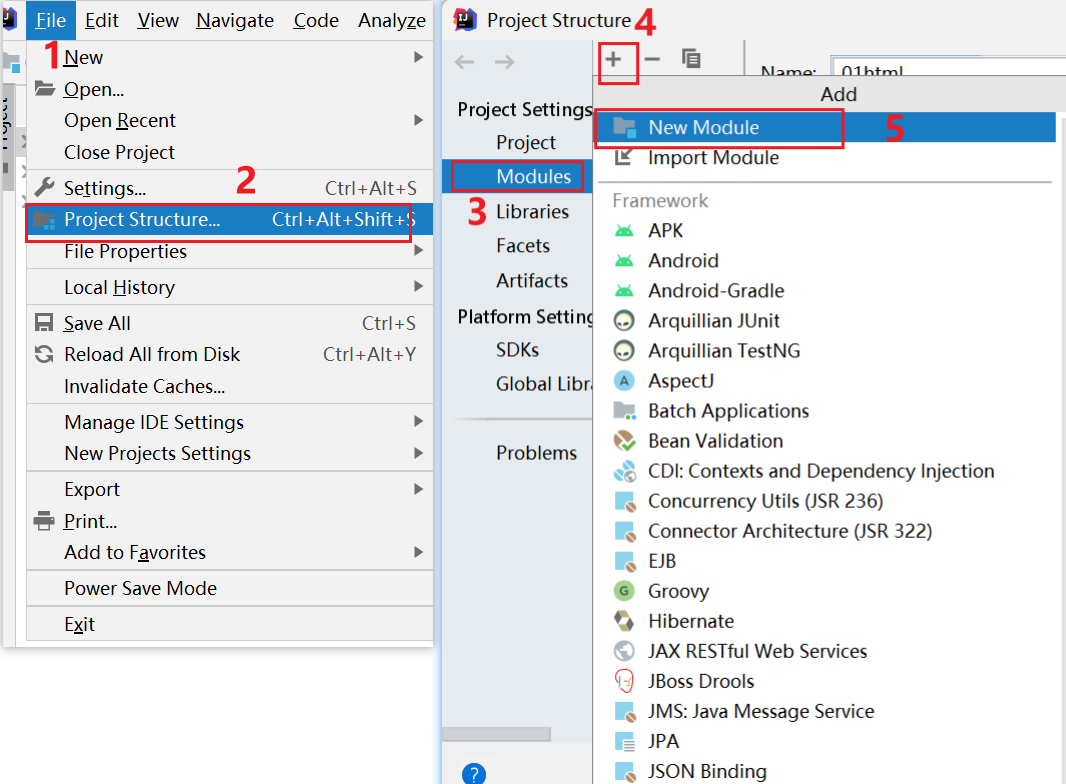Expand the Export submenu arrow

point(419,489)
